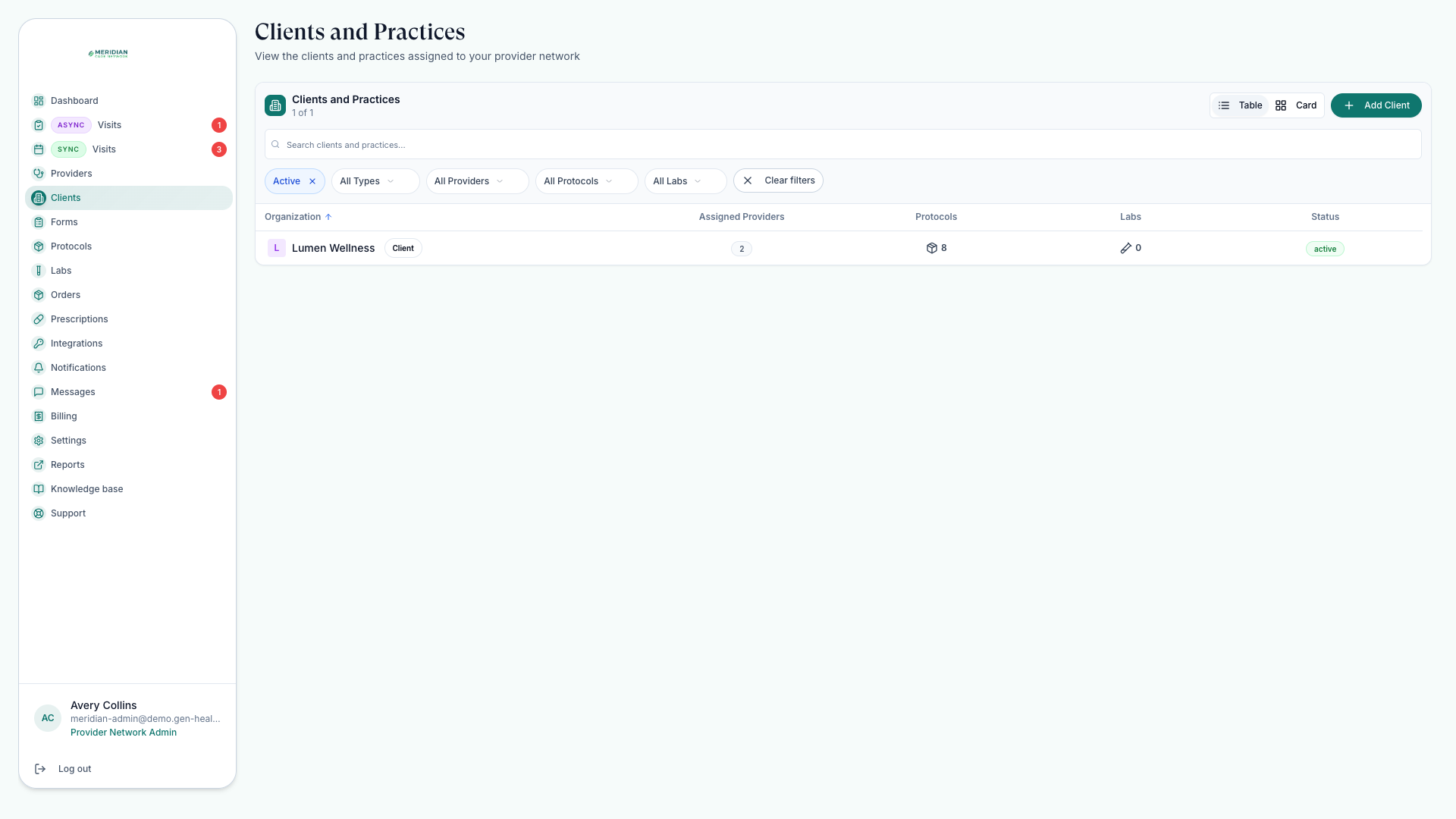Click the Log out link
This screenshot has height=819, width=1456.
[74, 769]
